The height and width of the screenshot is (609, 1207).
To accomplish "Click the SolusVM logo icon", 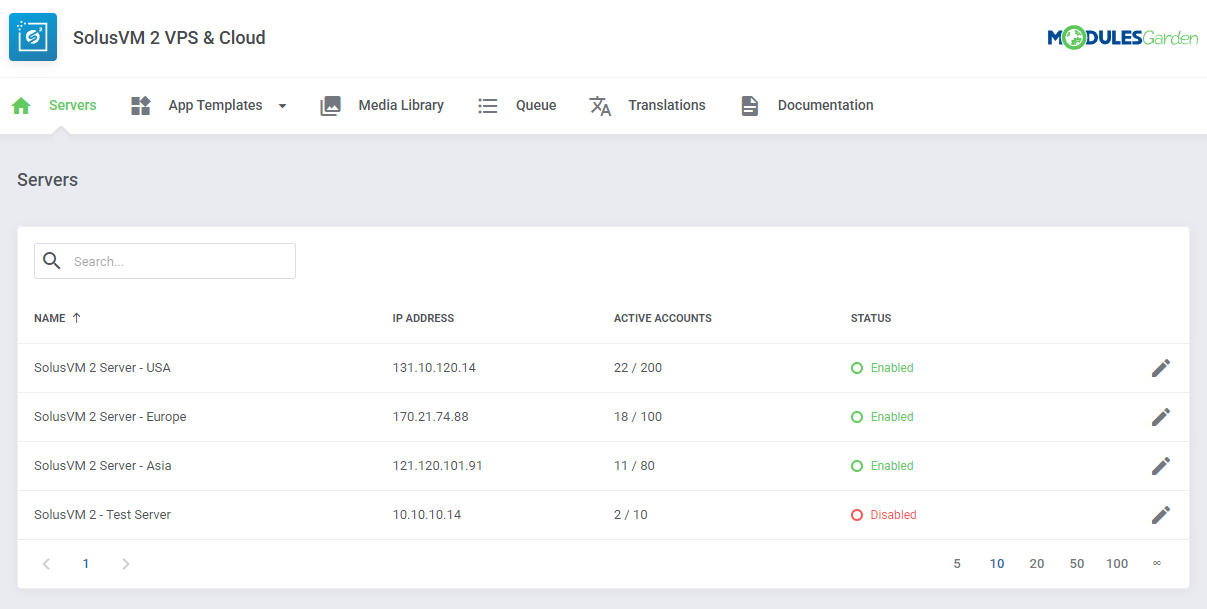I will [x=33, y=37].
